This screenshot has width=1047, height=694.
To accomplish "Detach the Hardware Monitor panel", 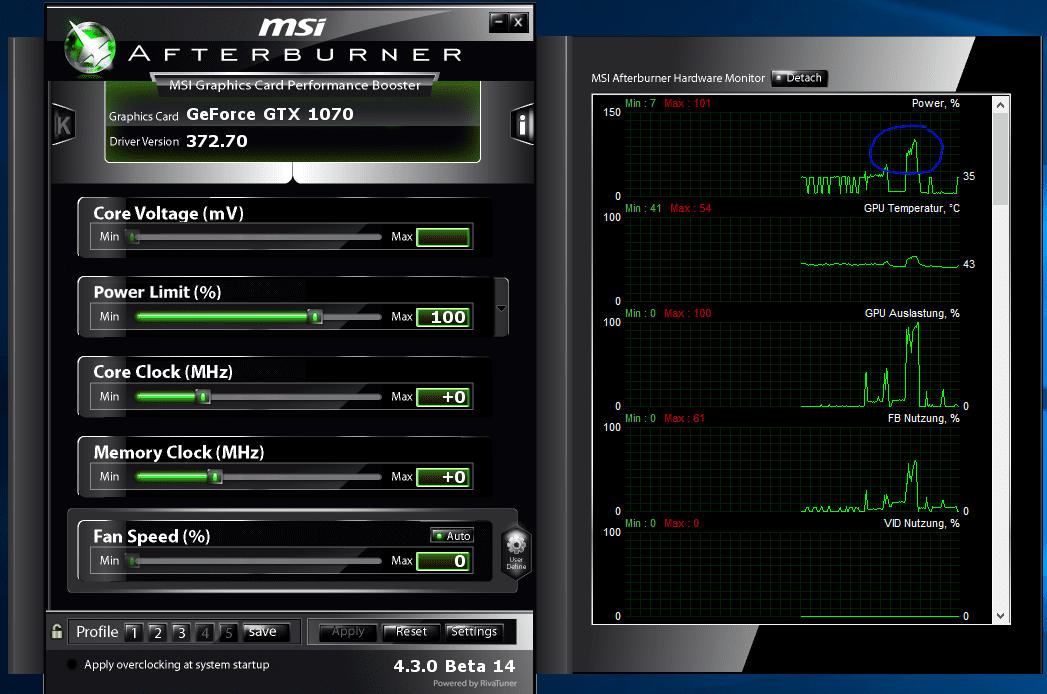I will [799, 78].
